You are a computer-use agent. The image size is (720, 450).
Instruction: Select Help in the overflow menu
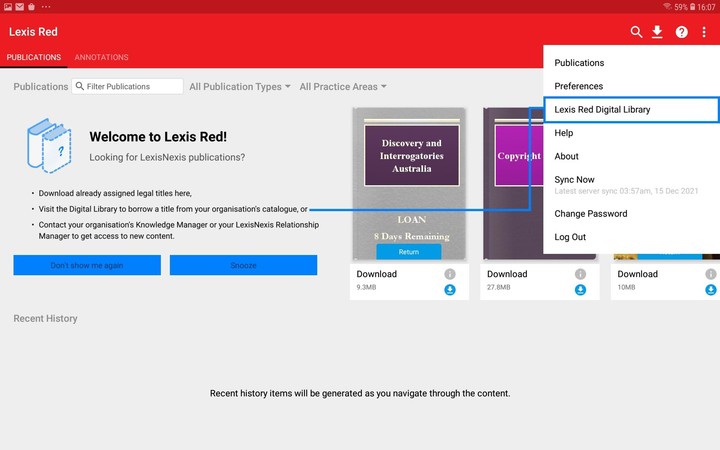click(x=631, y=133)
